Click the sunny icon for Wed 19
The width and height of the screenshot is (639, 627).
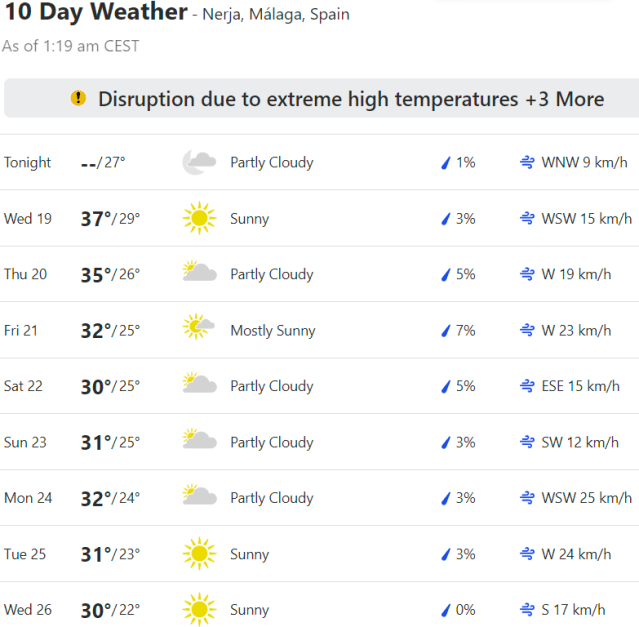pyautogui.click(x=199, y=218)
